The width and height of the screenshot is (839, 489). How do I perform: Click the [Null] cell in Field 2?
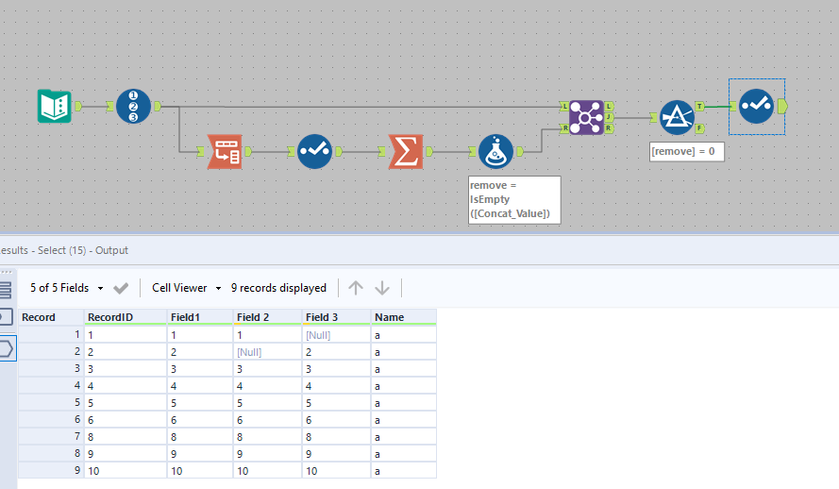pyautogui.click(x=268, y=352)
